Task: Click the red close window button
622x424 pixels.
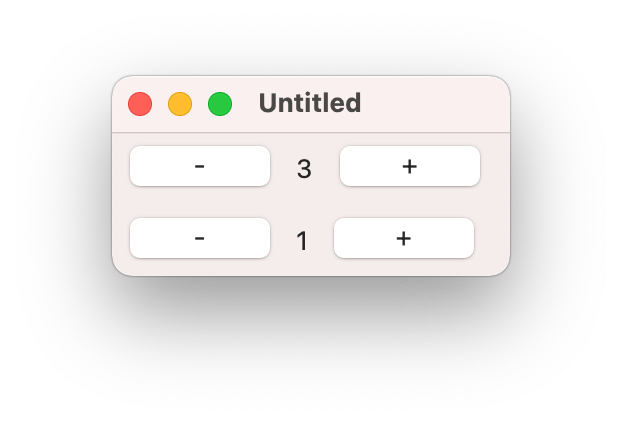Action: point(140,104)
